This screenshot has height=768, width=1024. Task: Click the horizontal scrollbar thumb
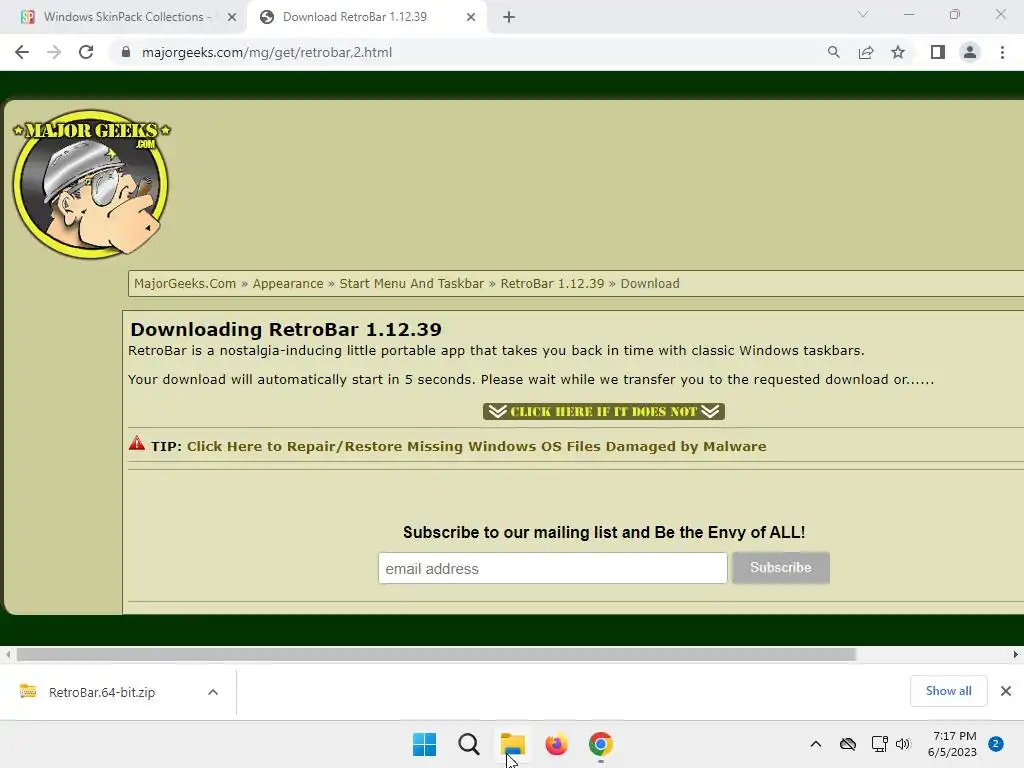[436, 654]
